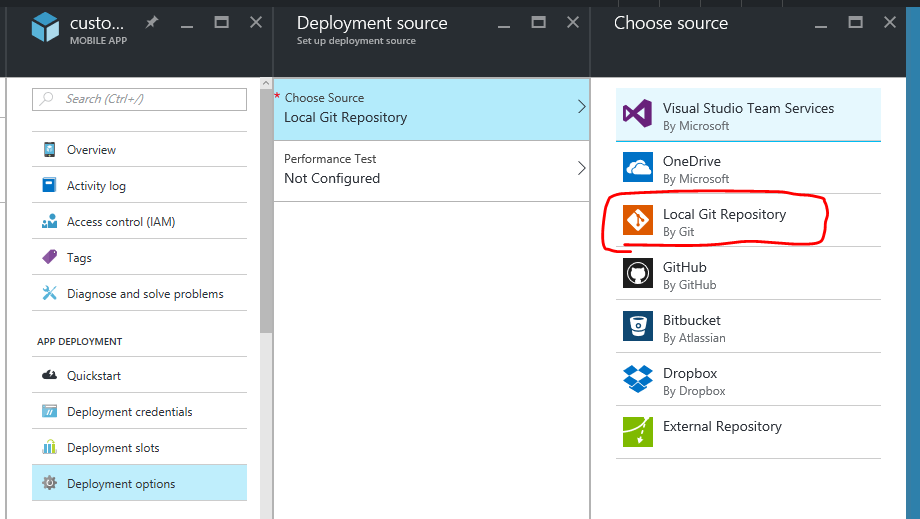The height and width of the screenshot is (519, 920).
Task: Open Deployment credentials
Action: pos(139,411)
